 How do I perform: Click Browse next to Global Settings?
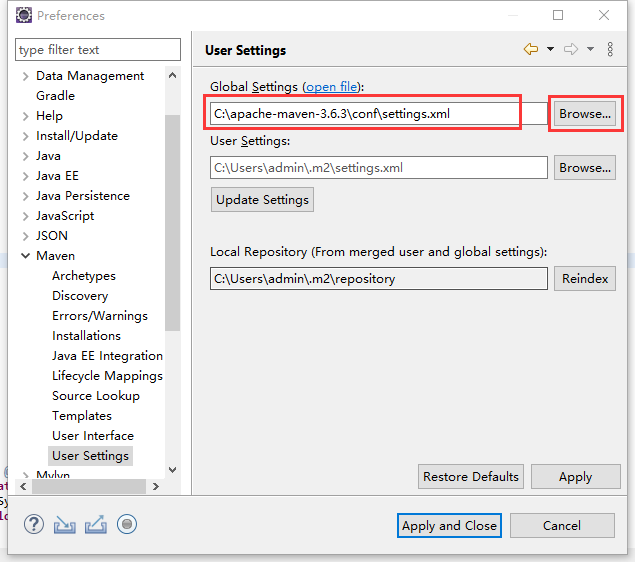click(584, 114)
